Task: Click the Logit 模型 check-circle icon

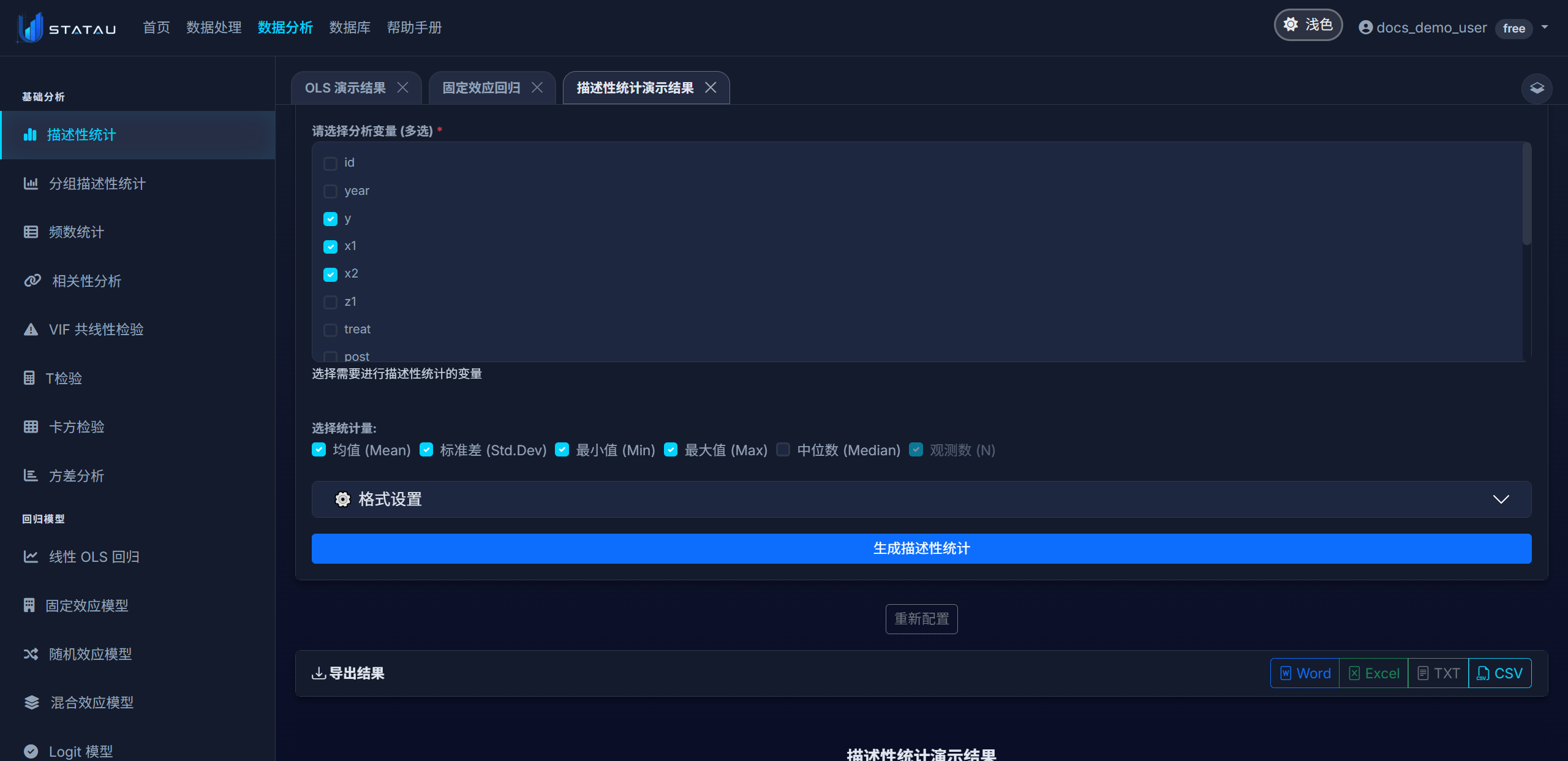Action: pyautogui.click(x=31, y=751)
